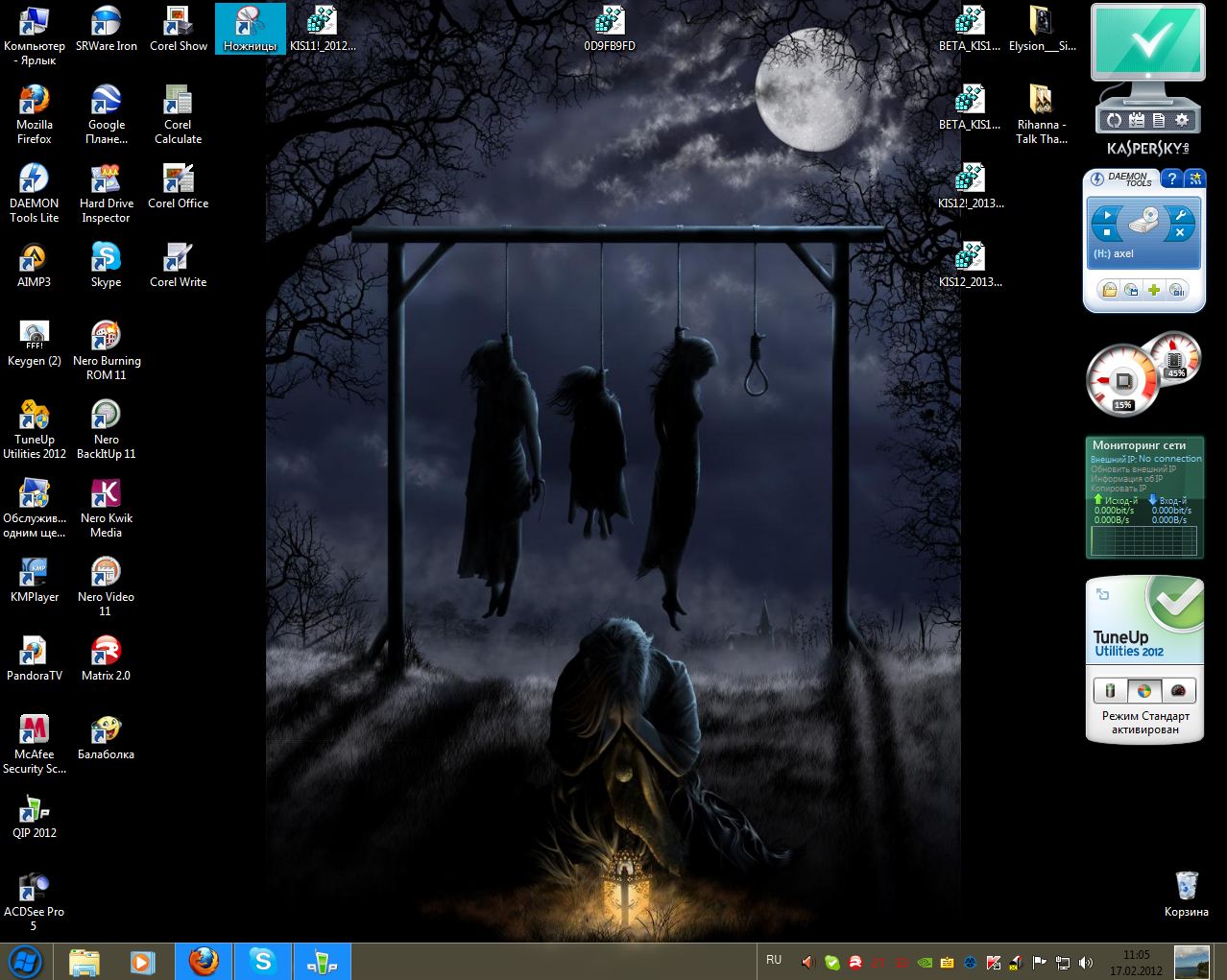Viewport: 1227px width, 980px height.
Task: Open the Google Планета Земля shortcut
Action: (x=106, y=114)
